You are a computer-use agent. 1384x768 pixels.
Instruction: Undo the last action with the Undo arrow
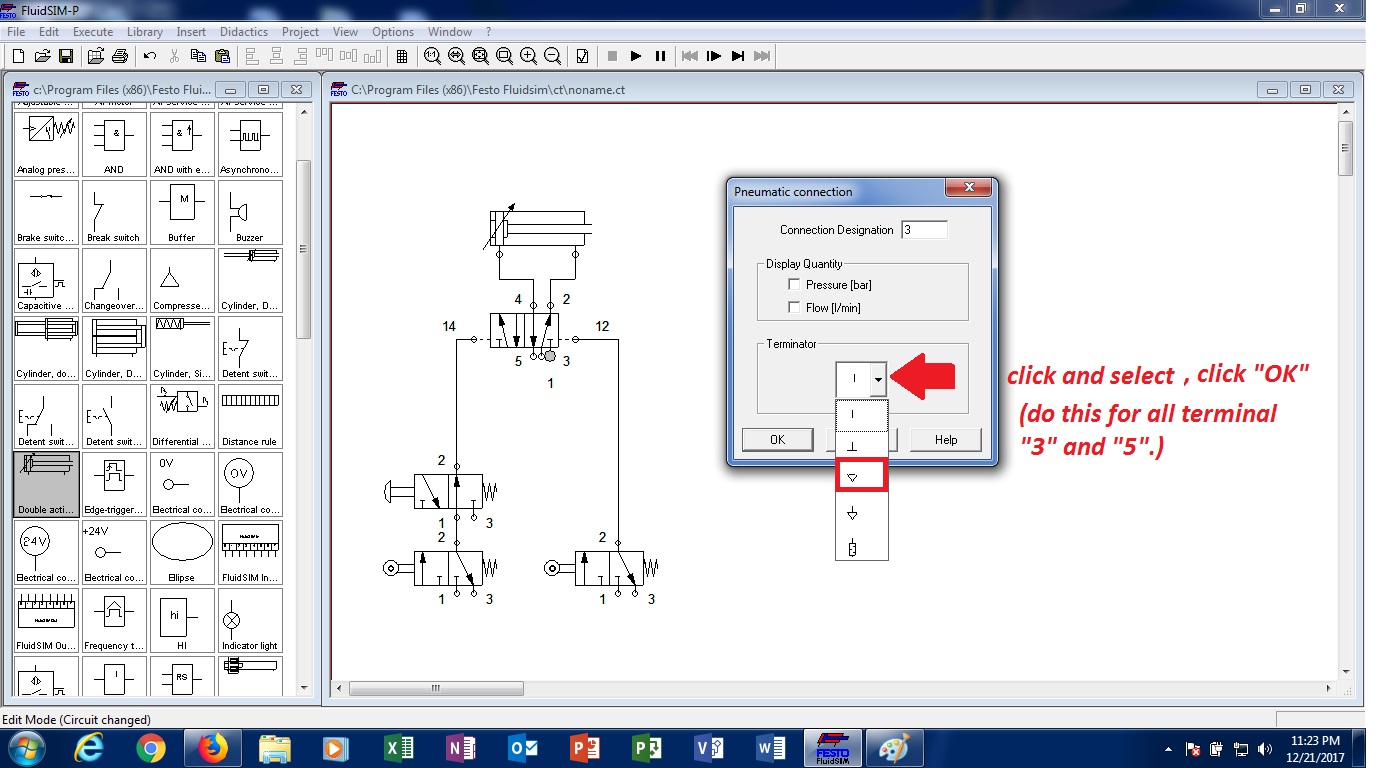[x=150, y=56]
